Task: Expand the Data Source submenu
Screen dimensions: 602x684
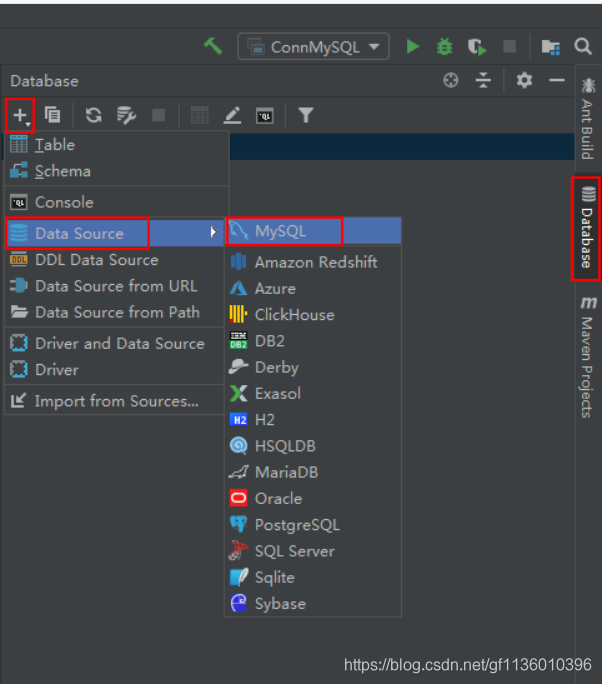Action: coord(114,233)
